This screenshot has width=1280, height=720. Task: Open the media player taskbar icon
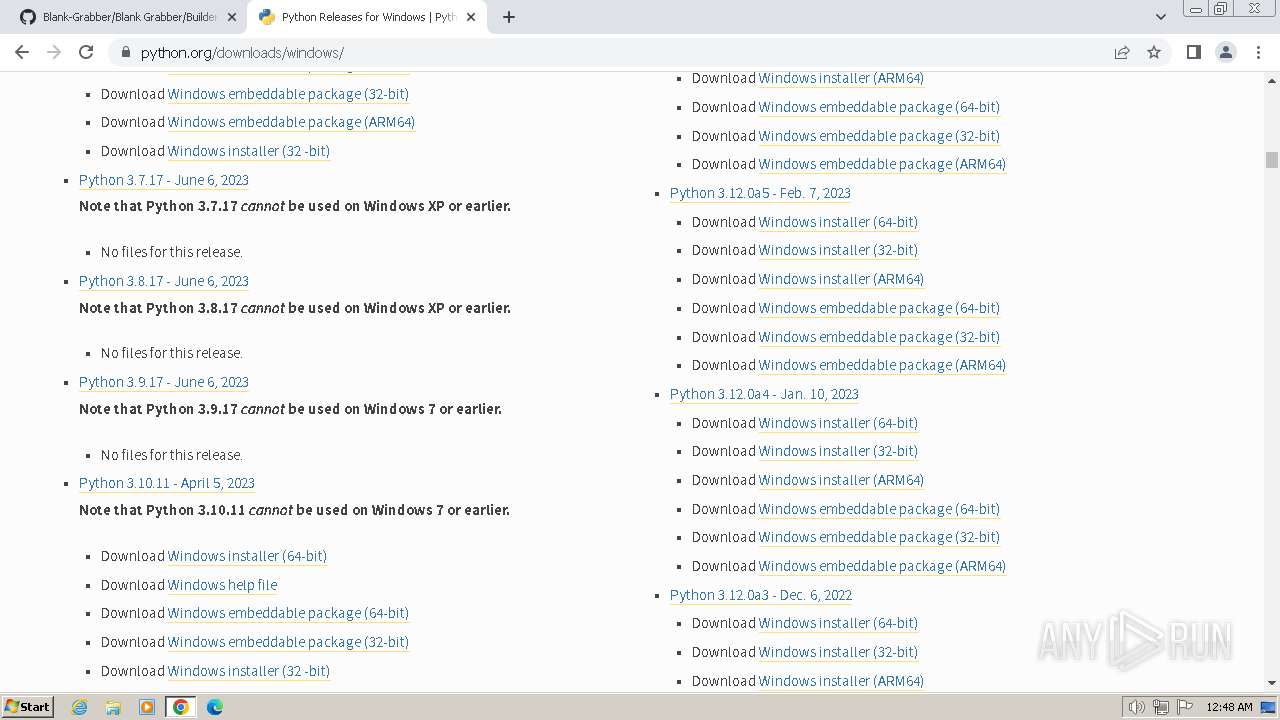(147, 707)
